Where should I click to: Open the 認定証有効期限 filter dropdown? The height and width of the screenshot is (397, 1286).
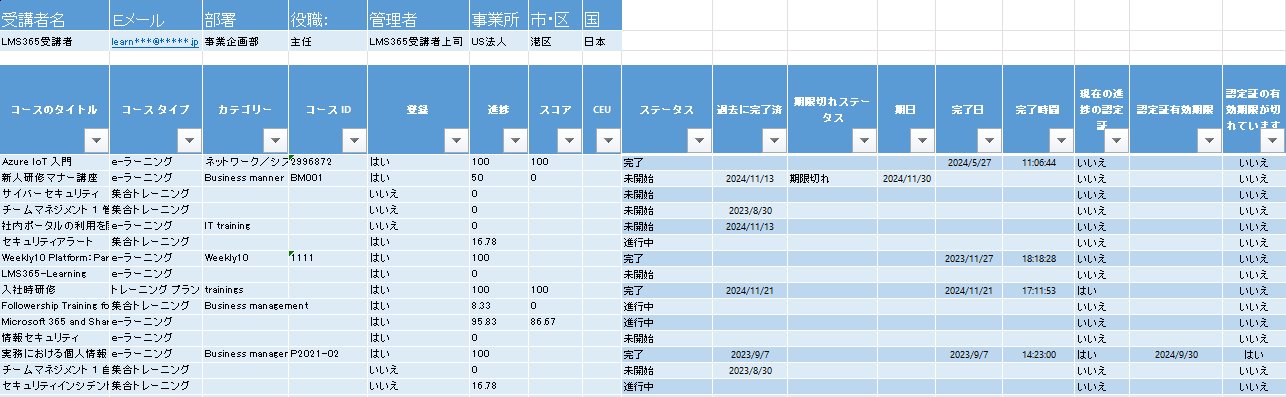pos(1209,140)
